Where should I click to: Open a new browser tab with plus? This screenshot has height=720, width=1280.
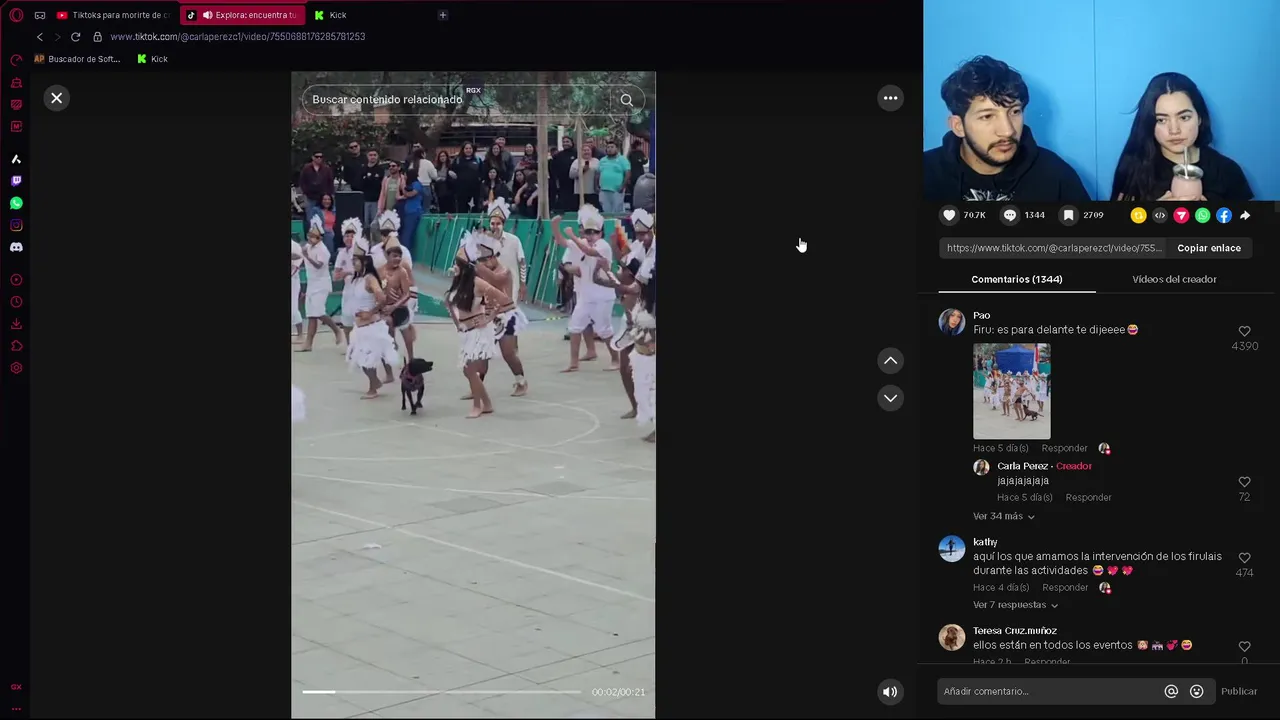pos(443,15)
